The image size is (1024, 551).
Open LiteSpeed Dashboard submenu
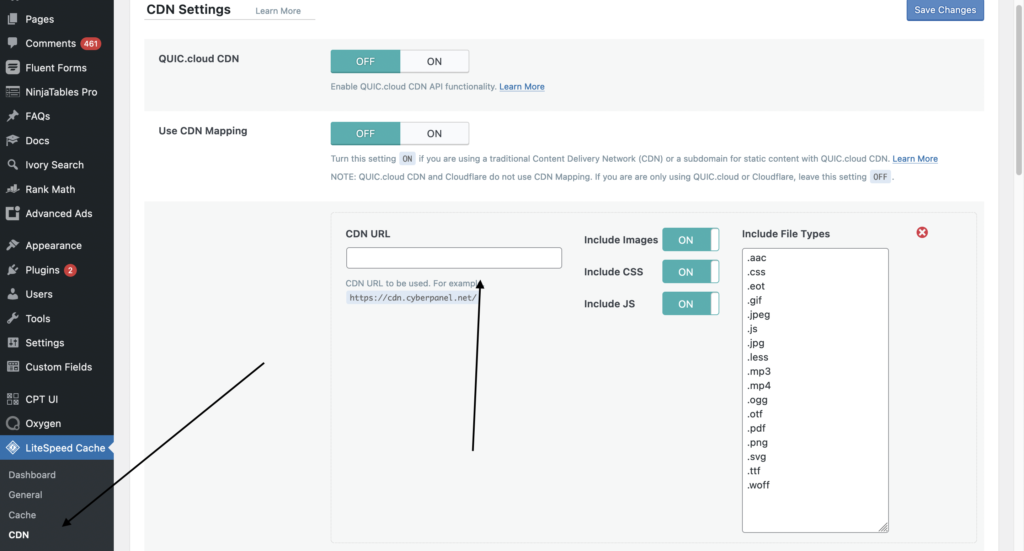[x=32, y=475]
